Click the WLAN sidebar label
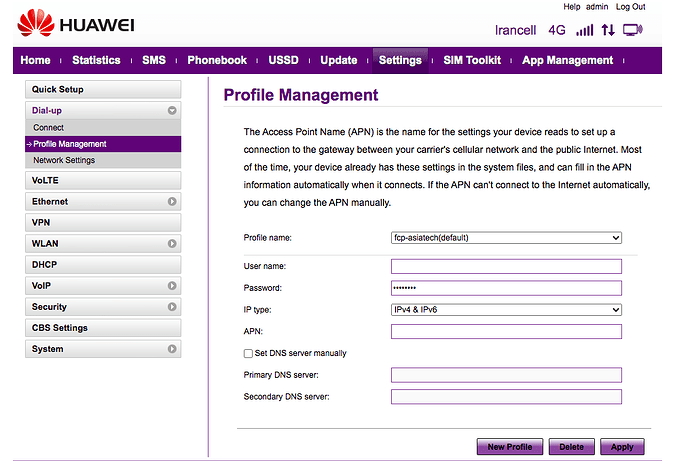690x461 pixels. [x=45, y=244]
